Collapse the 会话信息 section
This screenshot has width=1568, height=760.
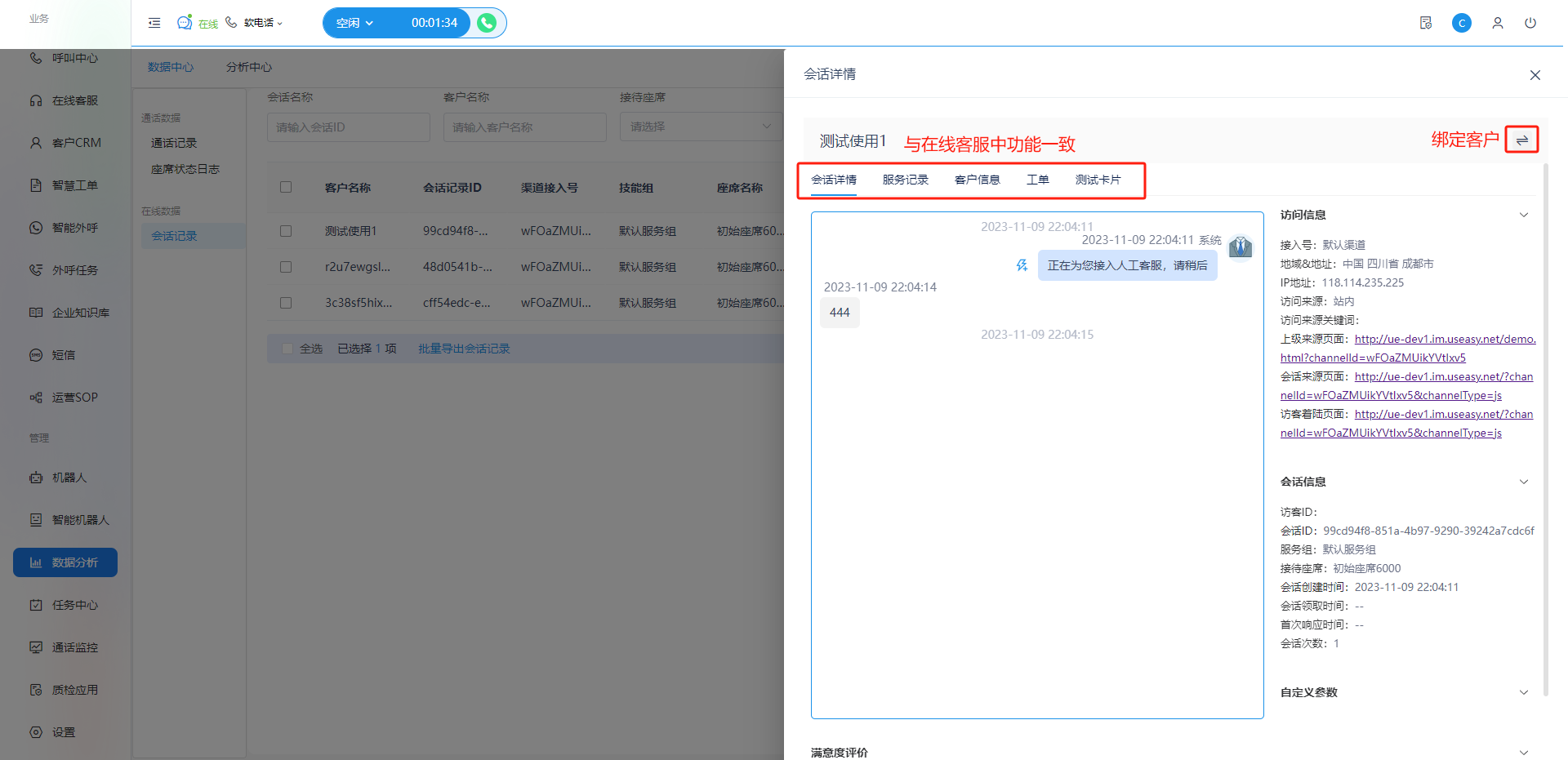coord(1524,482)
